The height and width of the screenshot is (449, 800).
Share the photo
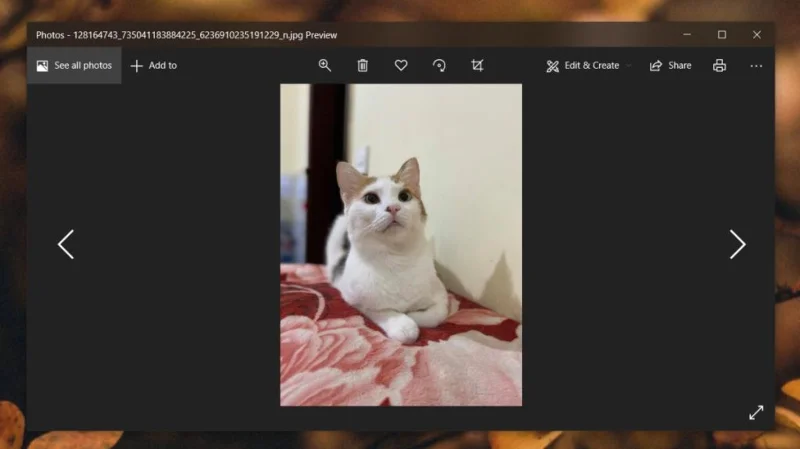coord(670,65)
